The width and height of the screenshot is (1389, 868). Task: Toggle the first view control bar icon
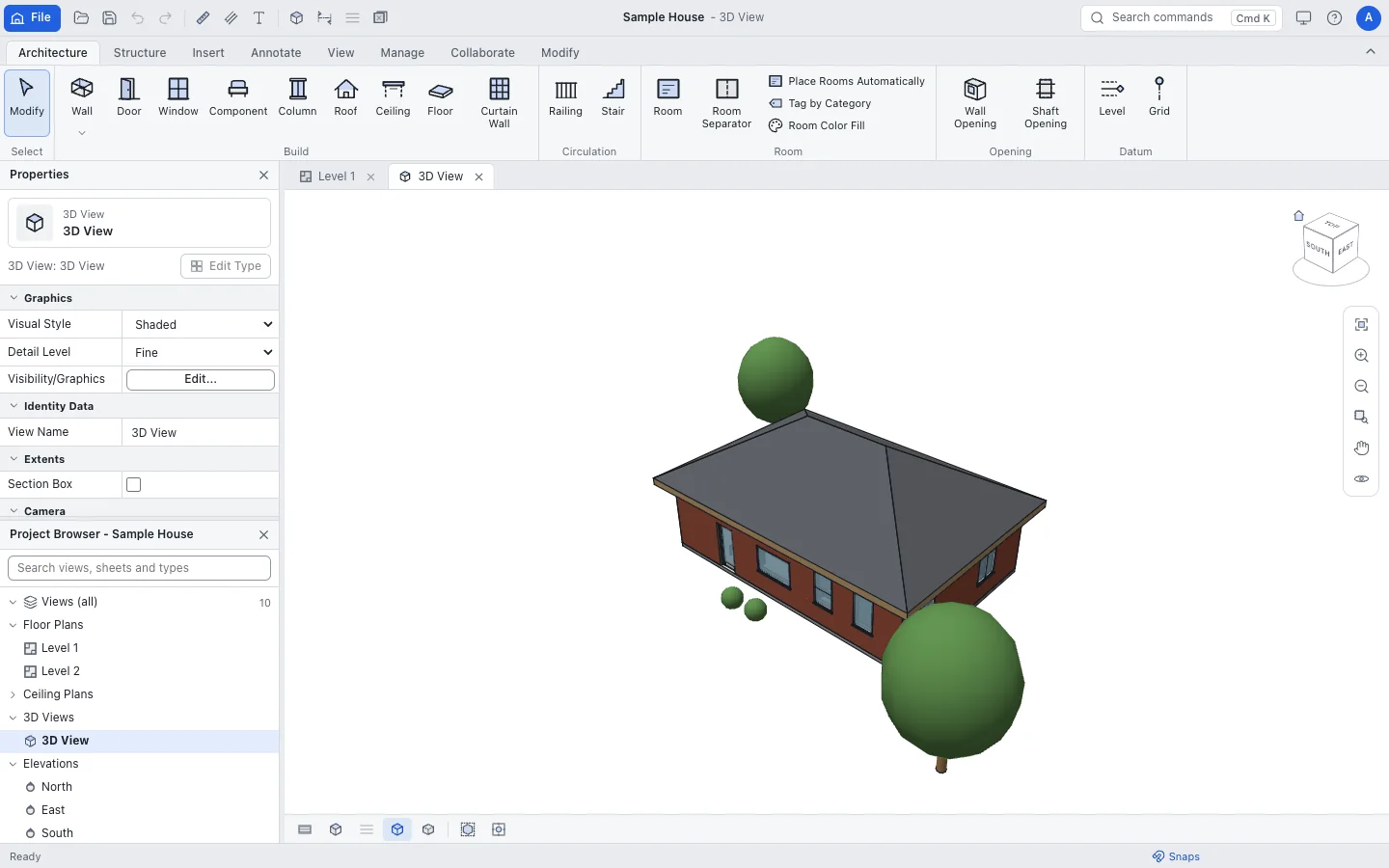coord(305,829)
